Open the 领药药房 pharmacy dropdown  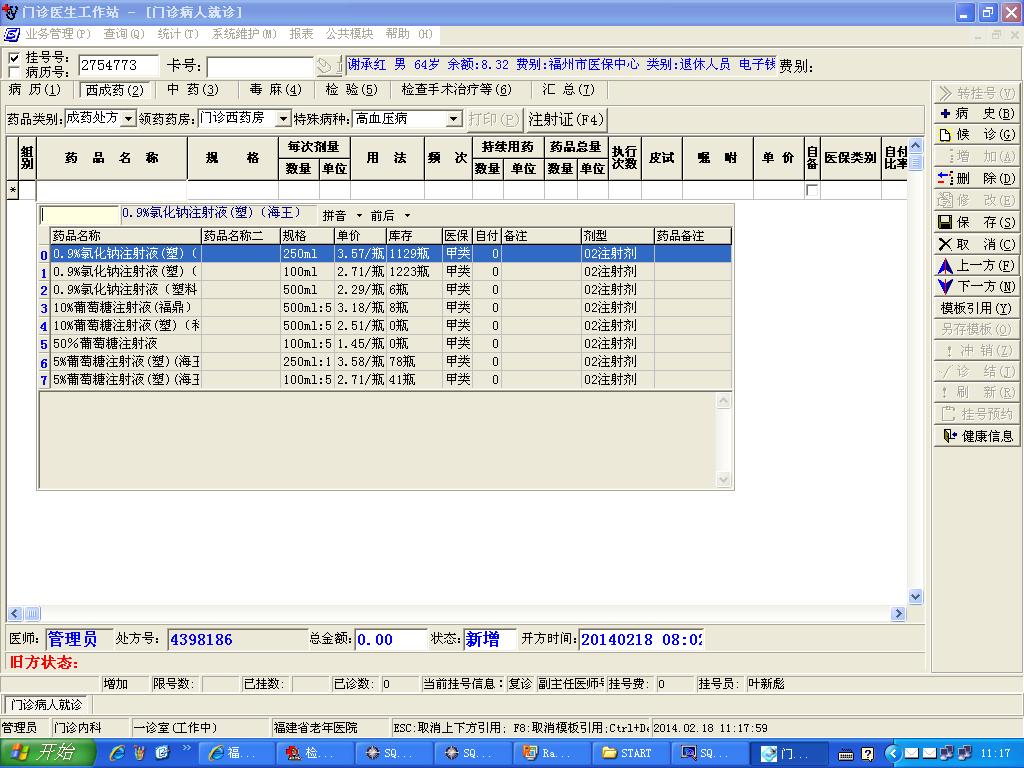pos(282,119)
